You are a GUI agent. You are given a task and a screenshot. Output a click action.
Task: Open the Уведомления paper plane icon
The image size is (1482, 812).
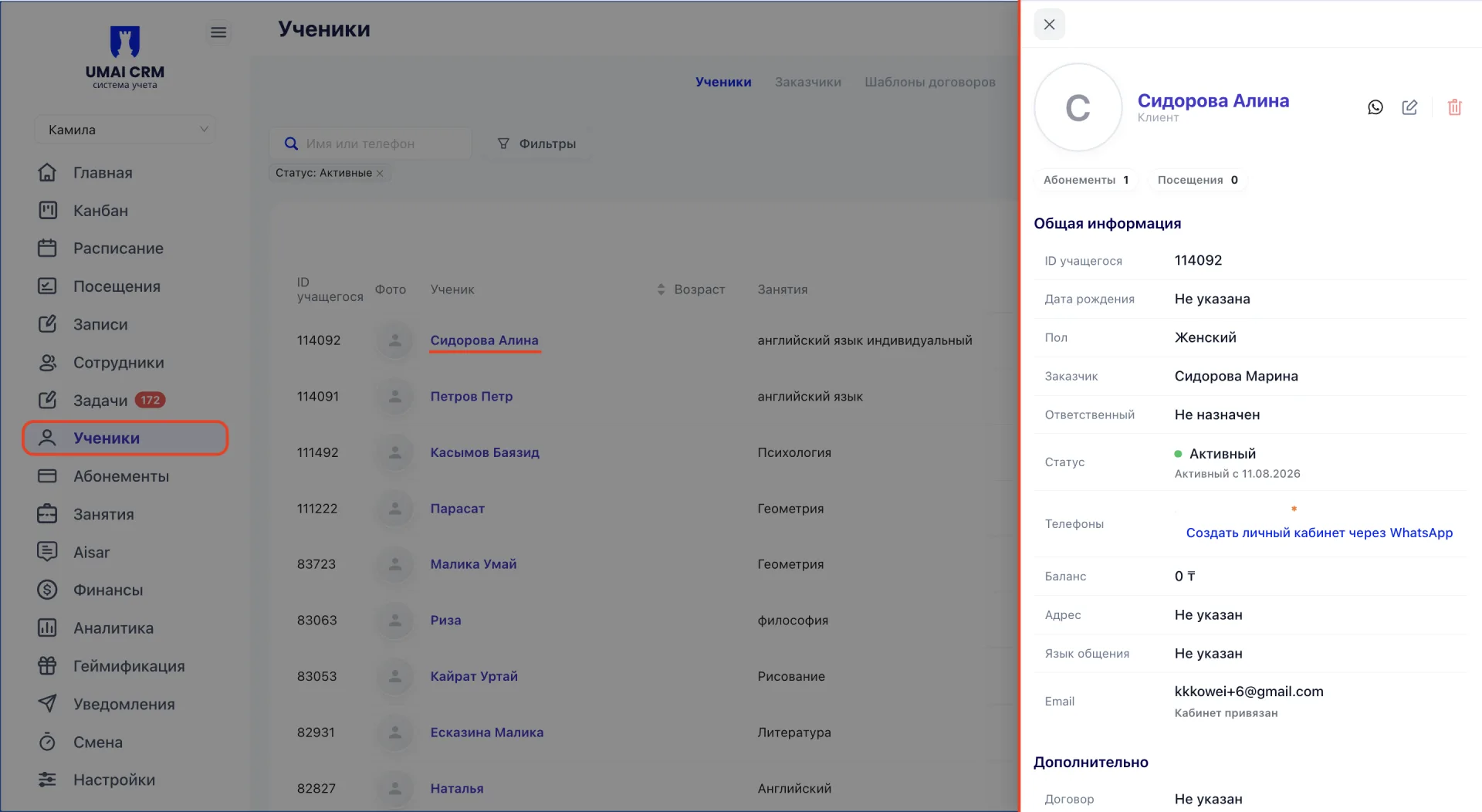tap(47, 703)
